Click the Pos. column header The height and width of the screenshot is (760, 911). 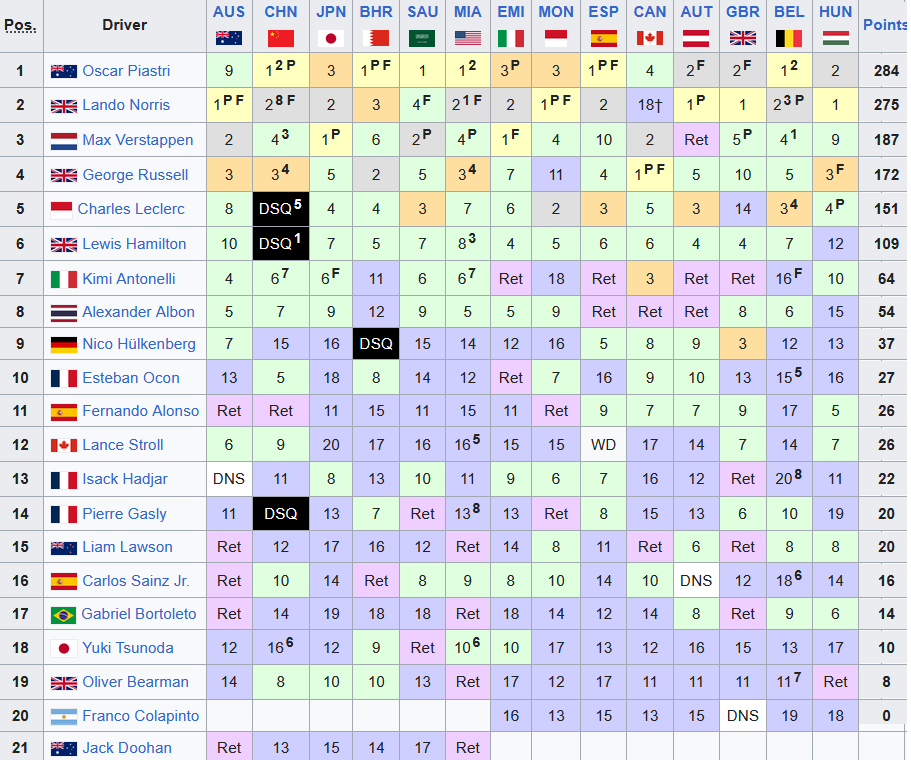pos(20,25)
